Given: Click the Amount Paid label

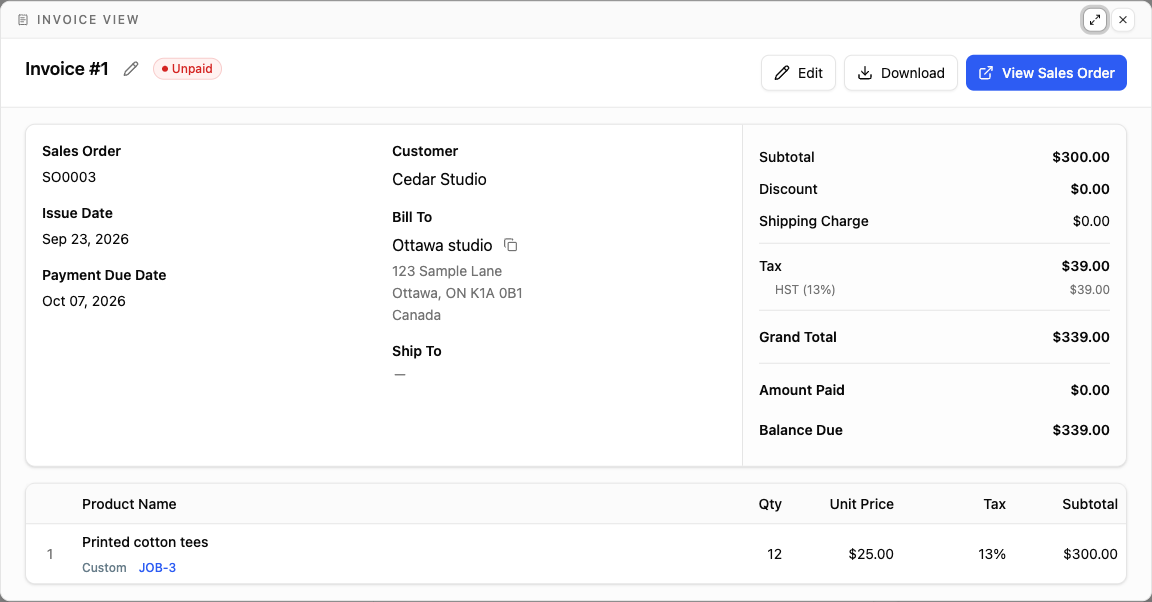Looking at the screenshot, I should click(802, 390).
